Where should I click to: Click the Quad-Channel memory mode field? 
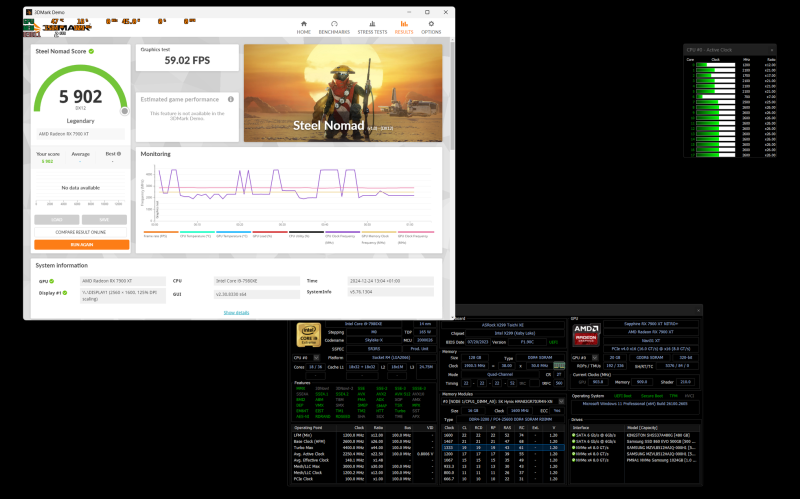click(x=499, y=375)
